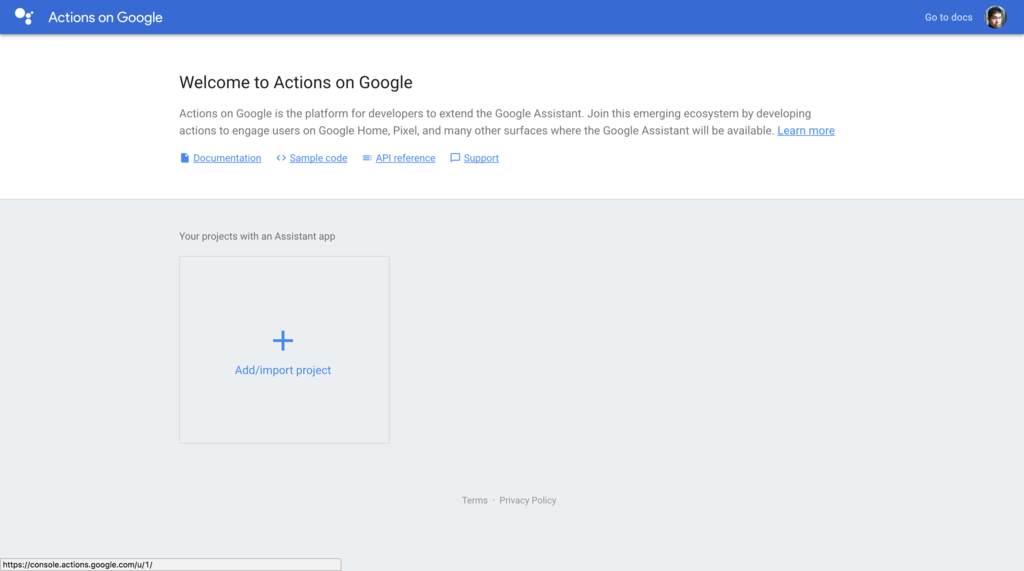Click the Documentation page icon
1024x571 pixels.
(x=185, y=158)
